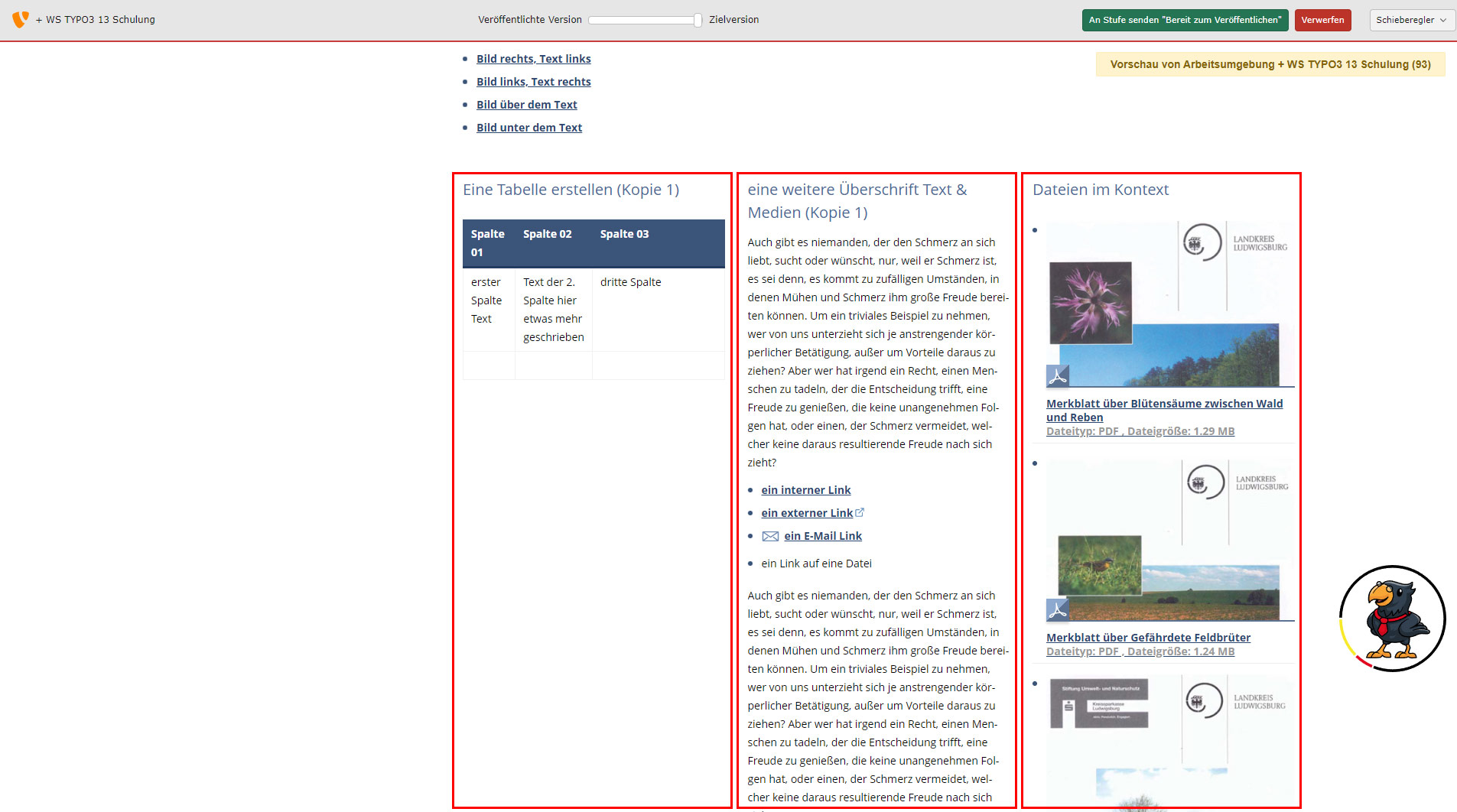Image resolution: width=1457 pixels, height=812 pixels.
Task: Click "ein E-Mail Link"
Action: [x=822, y=536]
